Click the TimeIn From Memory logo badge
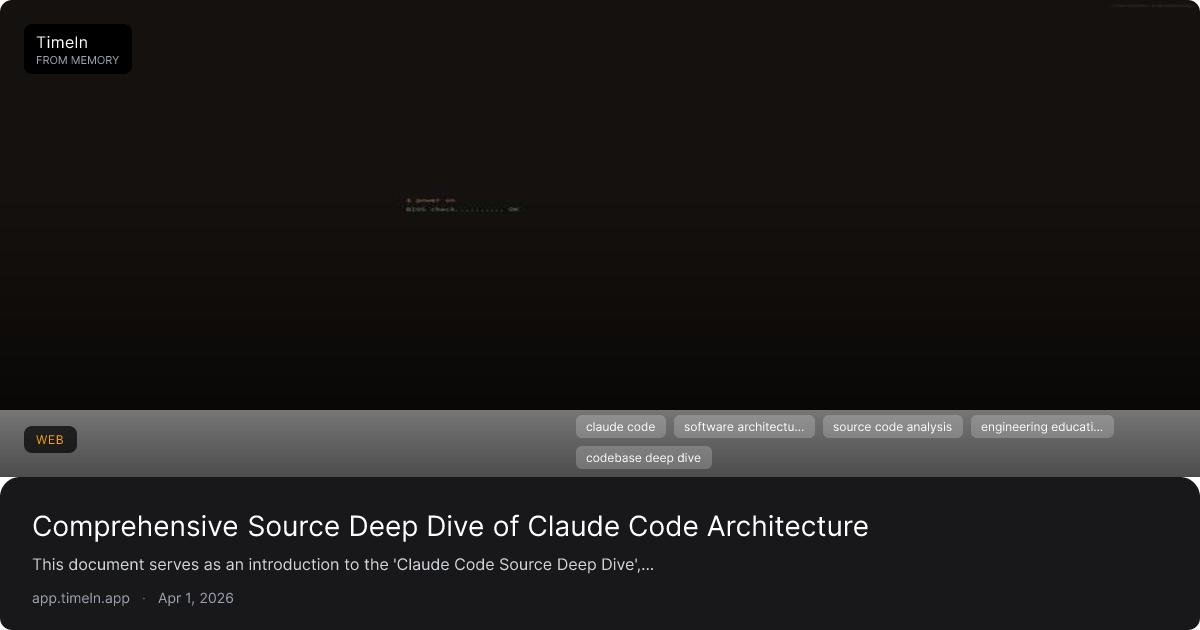 [78, 49]
